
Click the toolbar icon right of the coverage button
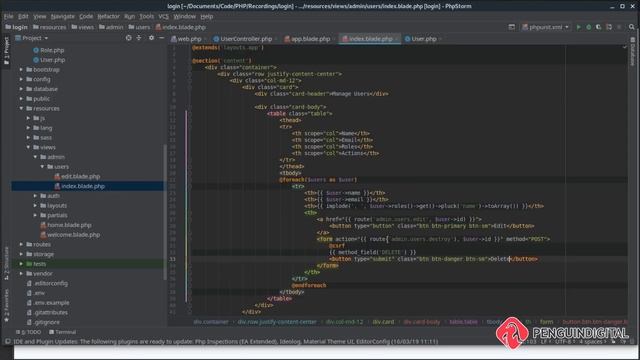(609, 27)
